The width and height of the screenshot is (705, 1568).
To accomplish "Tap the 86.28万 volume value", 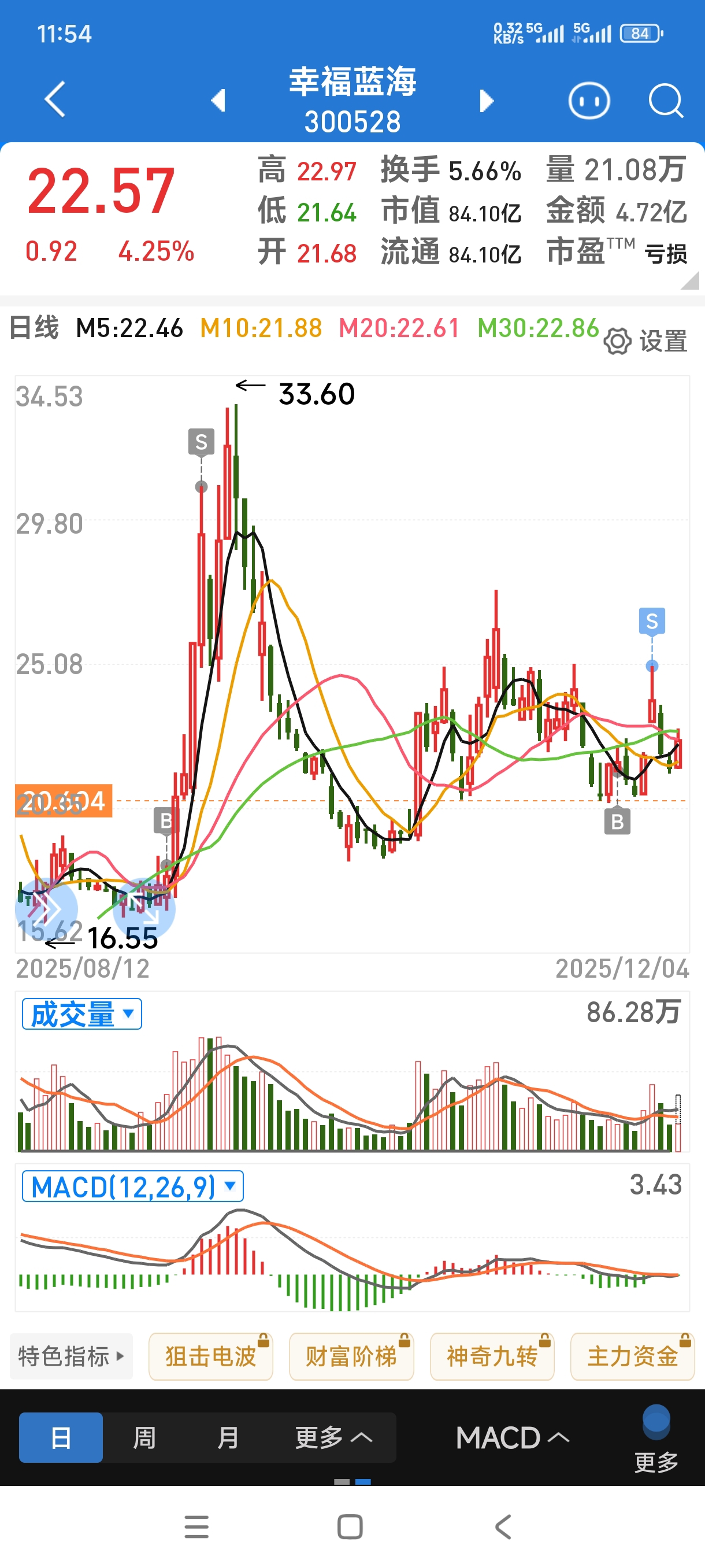I will click(x=633, y=1012).
